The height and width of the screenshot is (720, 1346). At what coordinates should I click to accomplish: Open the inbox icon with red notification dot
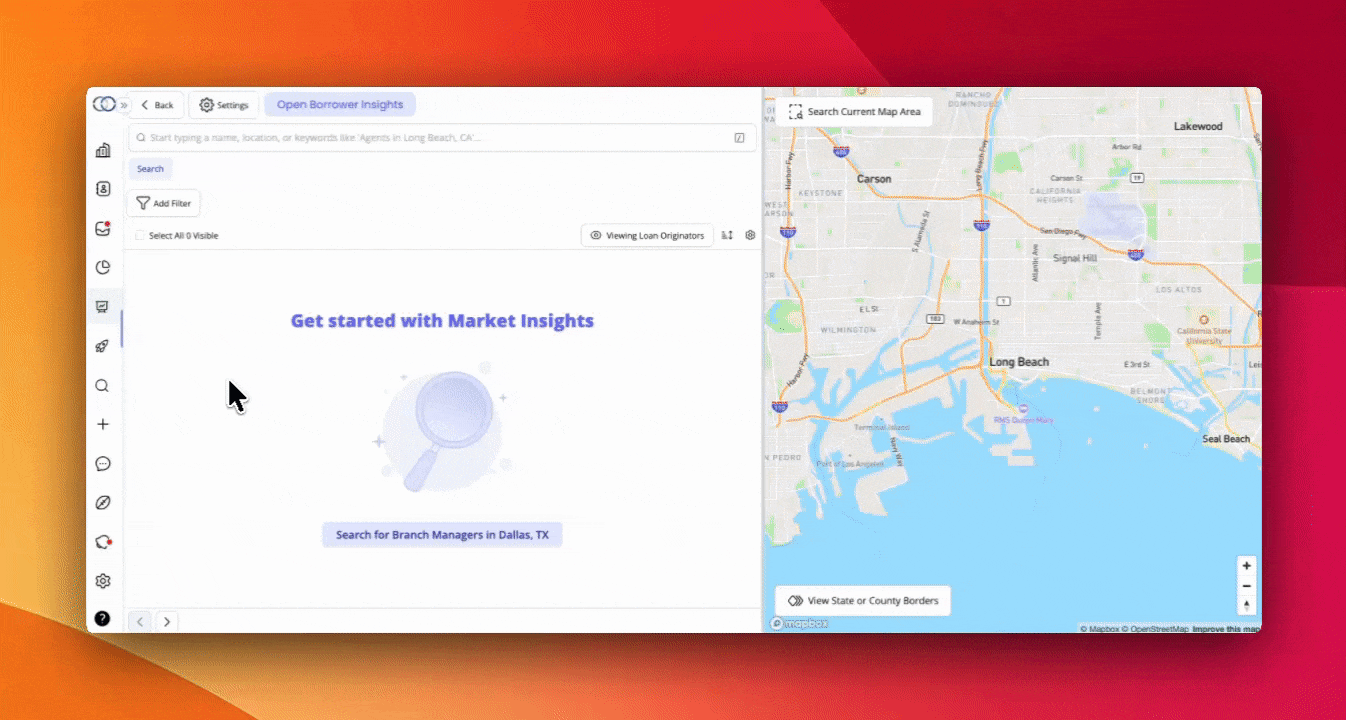[103, 228]
